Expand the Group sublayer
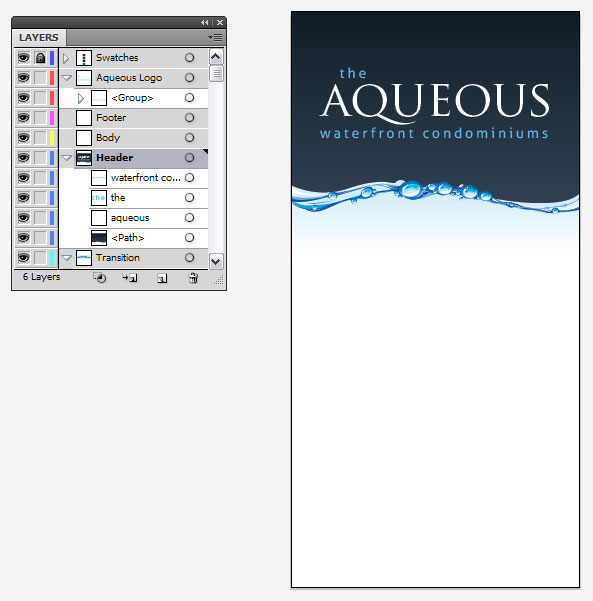The image size is (593, 601). pos(80,98)
